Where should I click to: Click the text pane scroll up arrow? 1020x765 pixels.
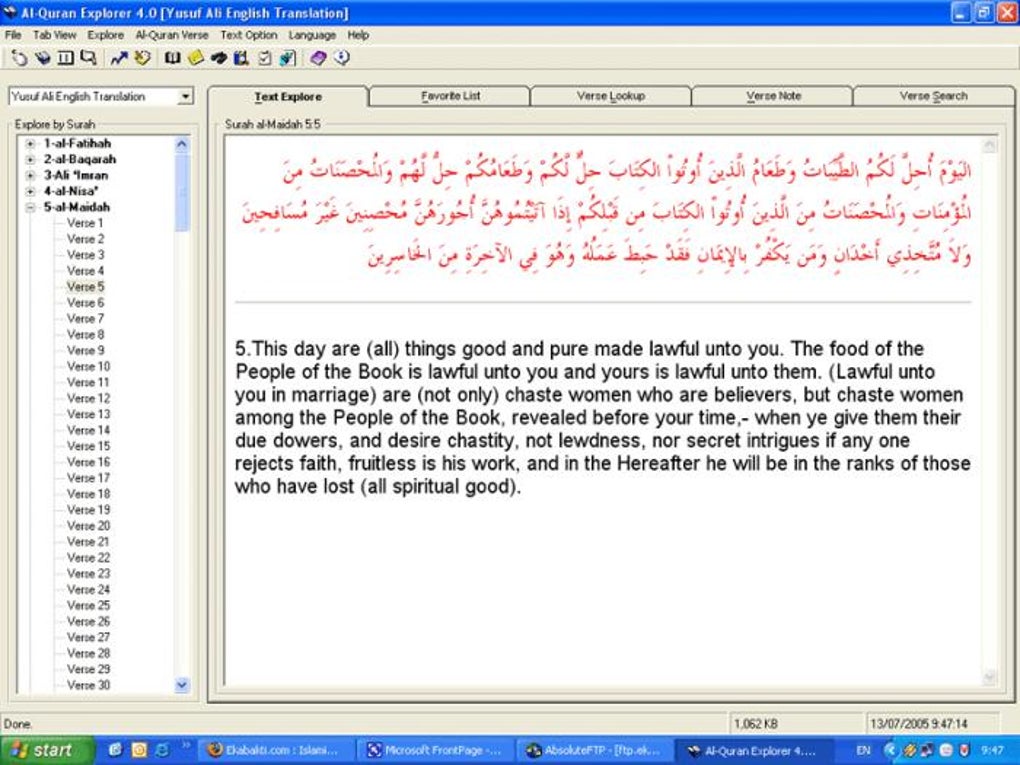click(989, 144)
